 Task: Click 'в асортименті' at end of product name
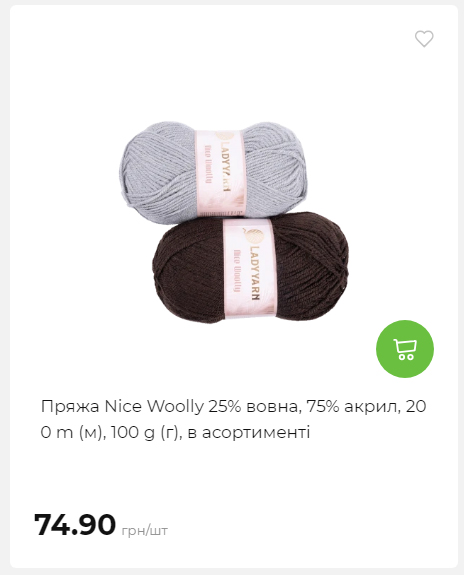tap(249, 432)
